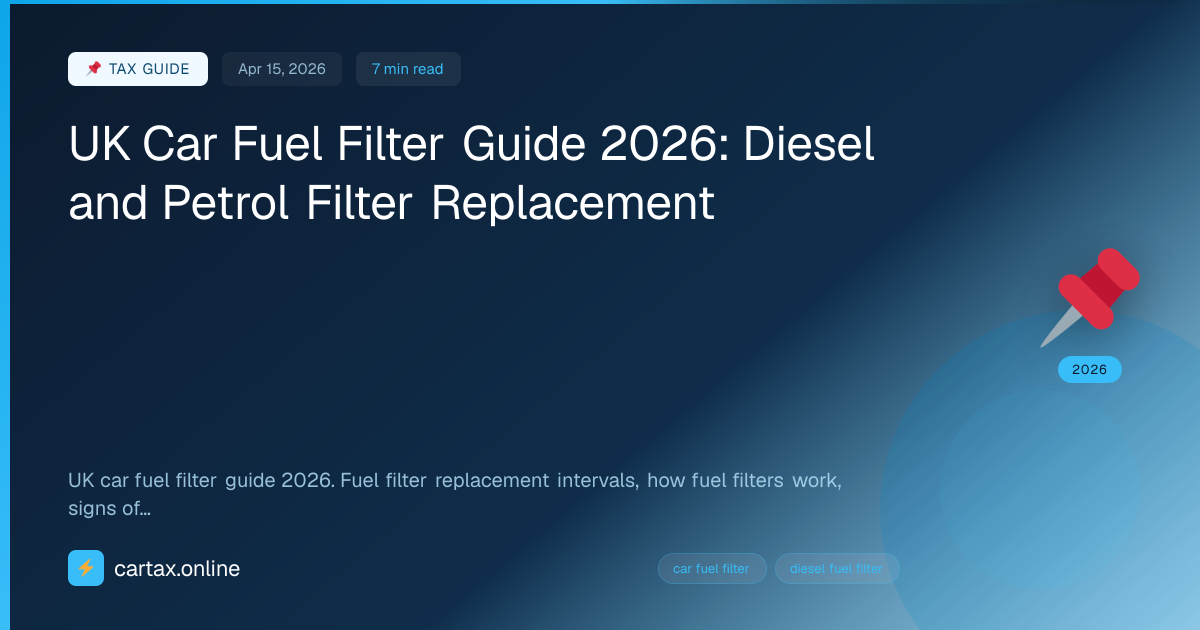
Task: Open the UK Car Fuel Filter Guide headline
Action: click(x=472, y=174)
